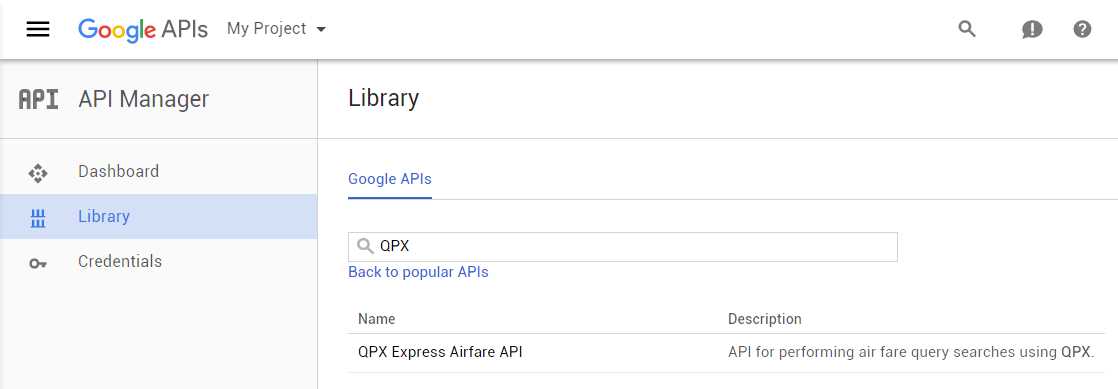Select Library in the sidebar
Viewport: 1118px width, 389px height.
pyautogui.click(x=158, y=217)
